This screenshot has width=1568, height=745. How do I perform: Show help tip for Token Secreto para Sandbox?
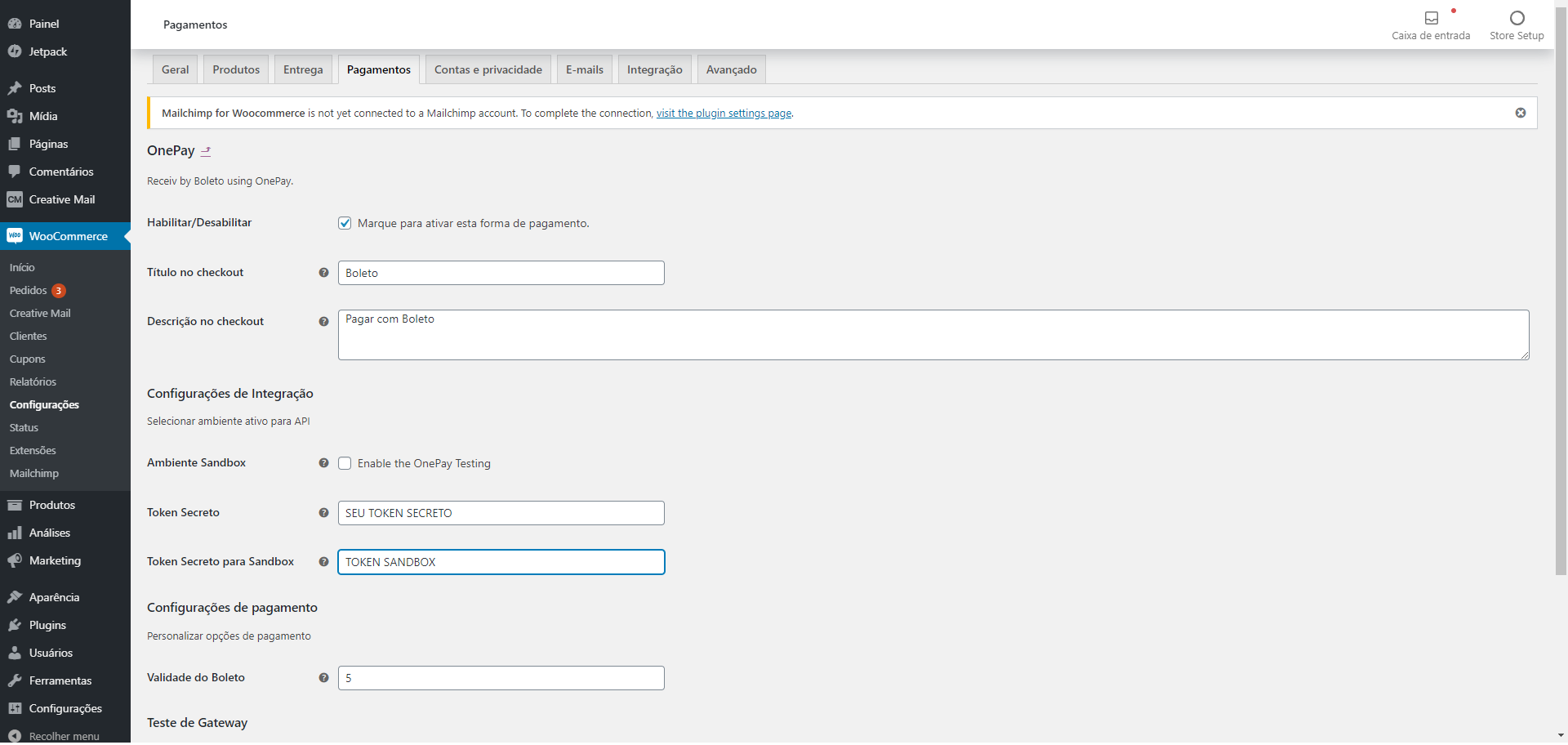pos(323,562)
